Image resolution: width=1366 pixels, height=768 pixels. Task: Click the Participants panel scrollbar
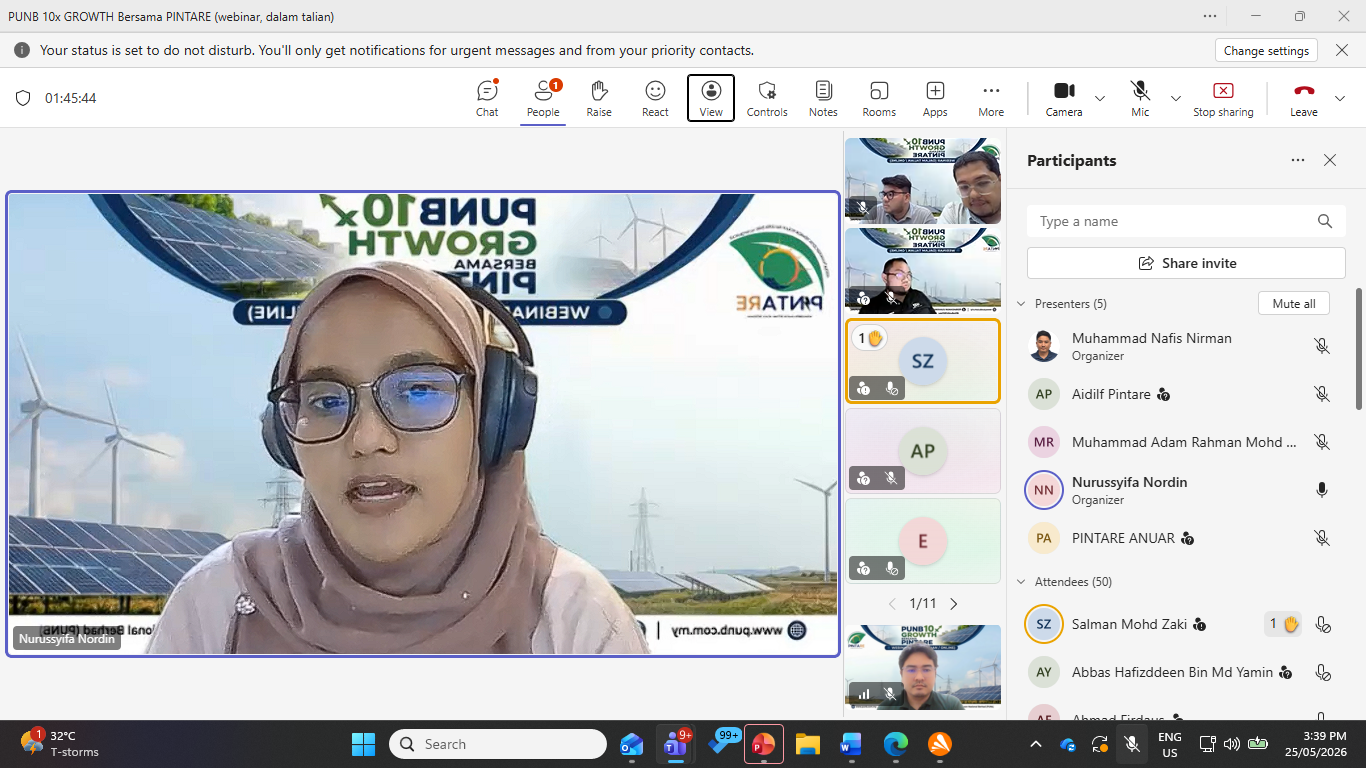[1358, 348]
